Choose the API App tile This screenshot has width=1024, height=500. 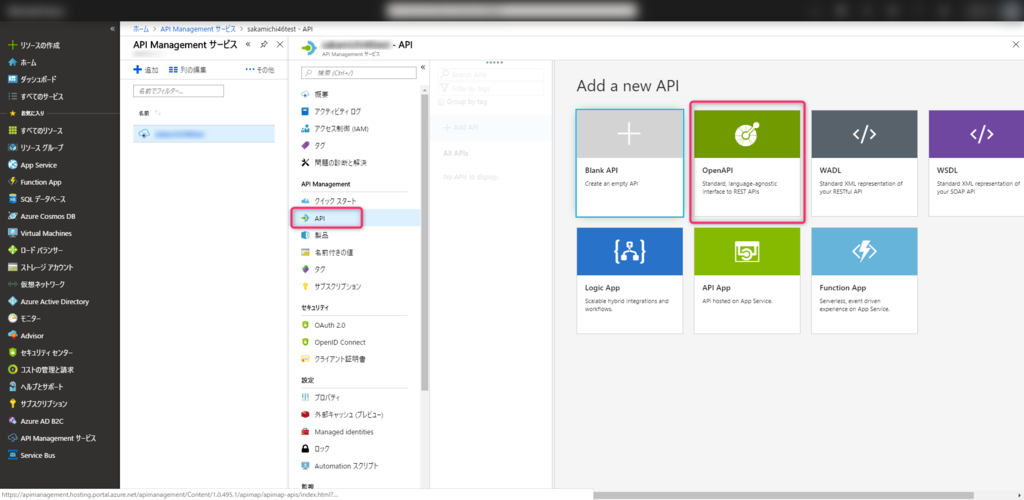click(x=747, y=281)
